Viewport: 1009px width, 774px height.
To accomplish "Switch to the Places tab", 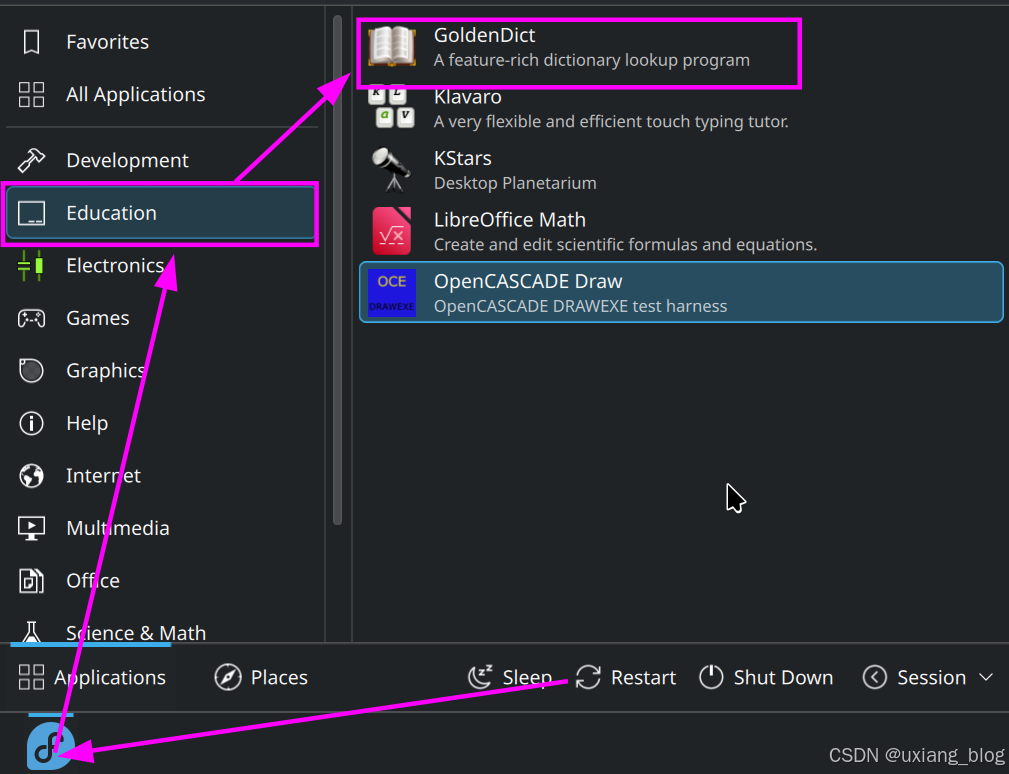I will [261, 677].
